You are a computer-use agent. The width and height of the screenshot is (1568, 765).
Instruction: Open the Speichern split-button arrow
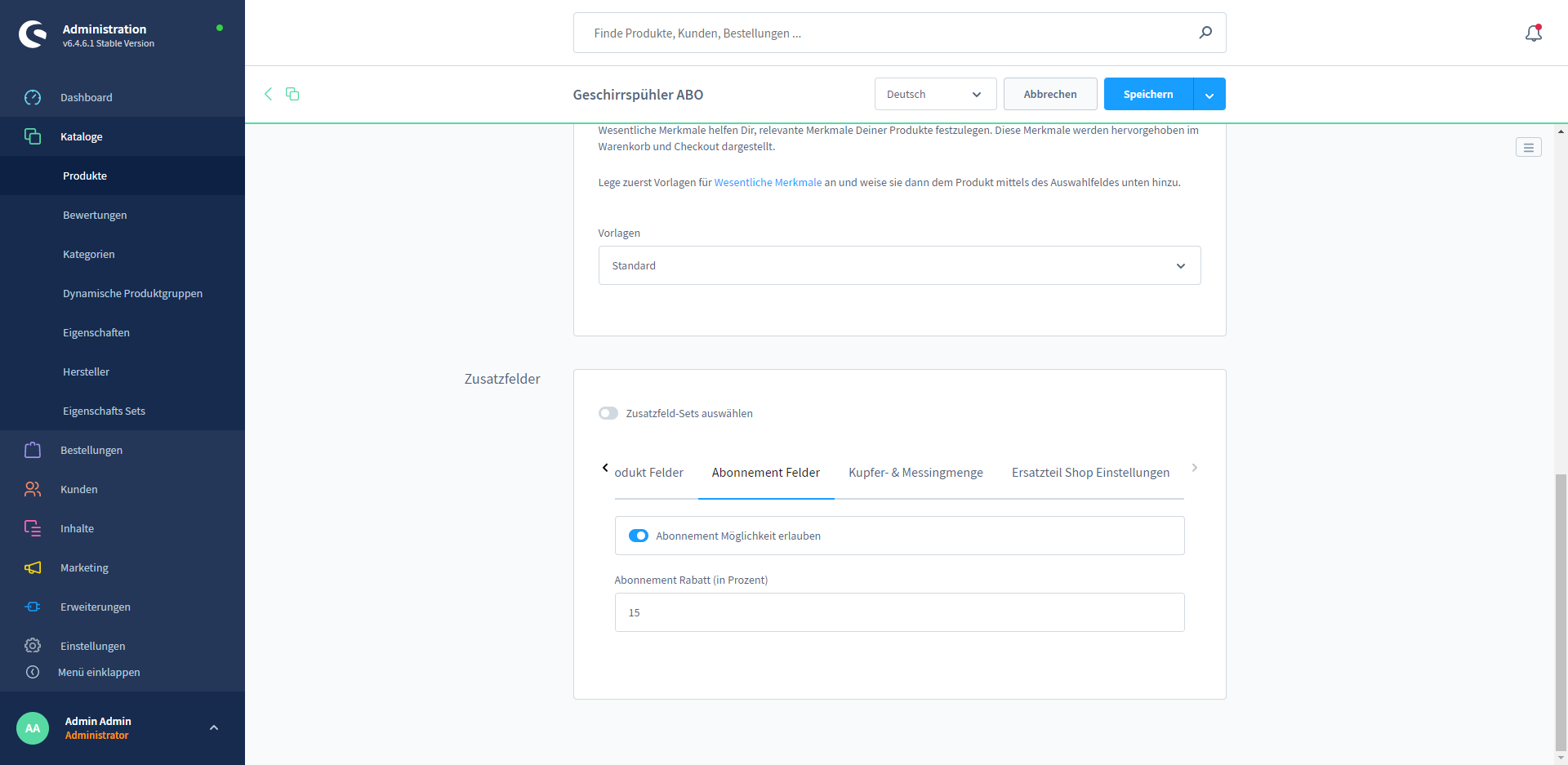pos(1209,95)
